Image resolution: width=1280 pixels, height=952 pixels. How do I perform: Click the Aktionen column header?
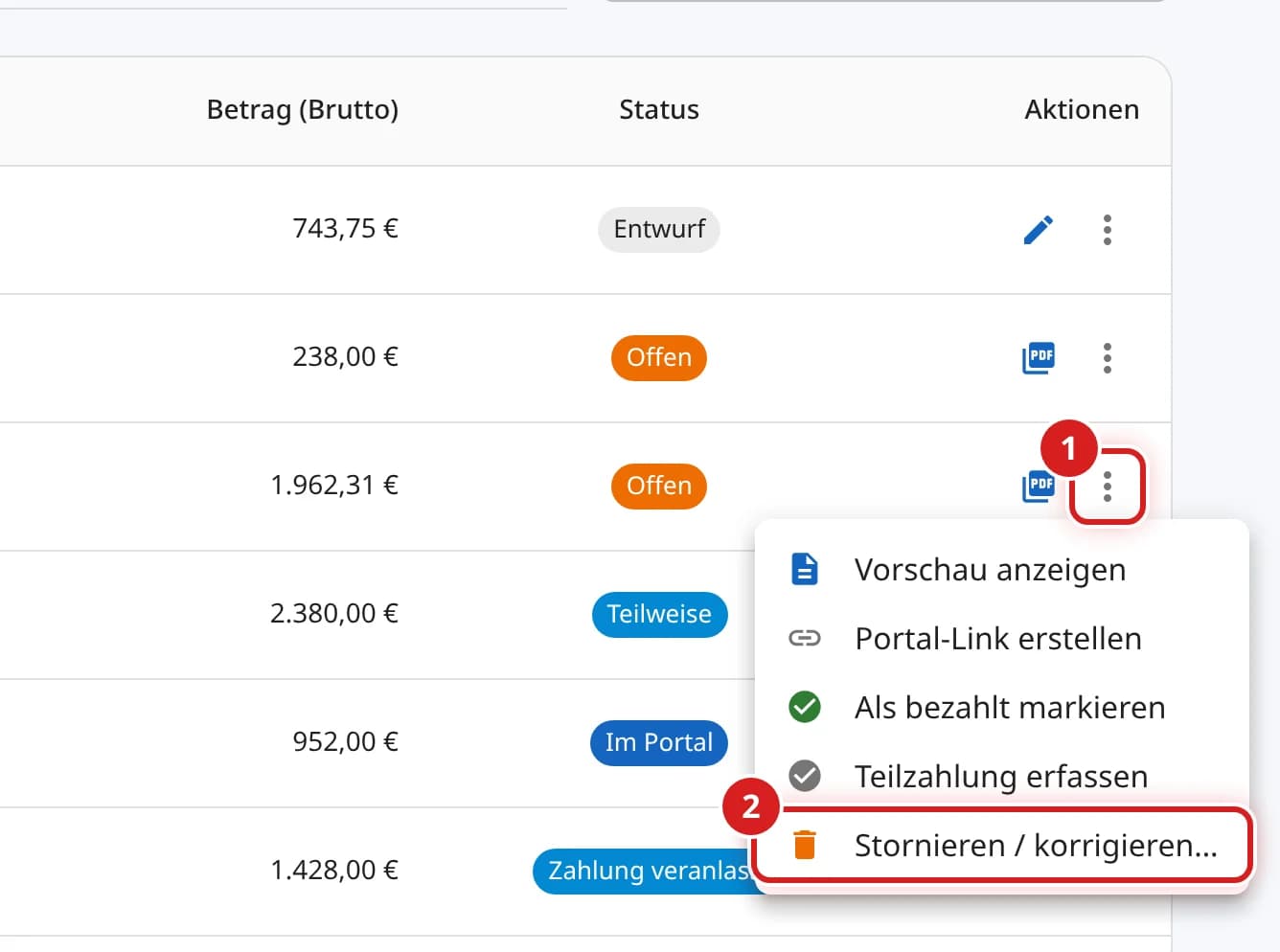pyautogui.click(x=1082, y=110)
